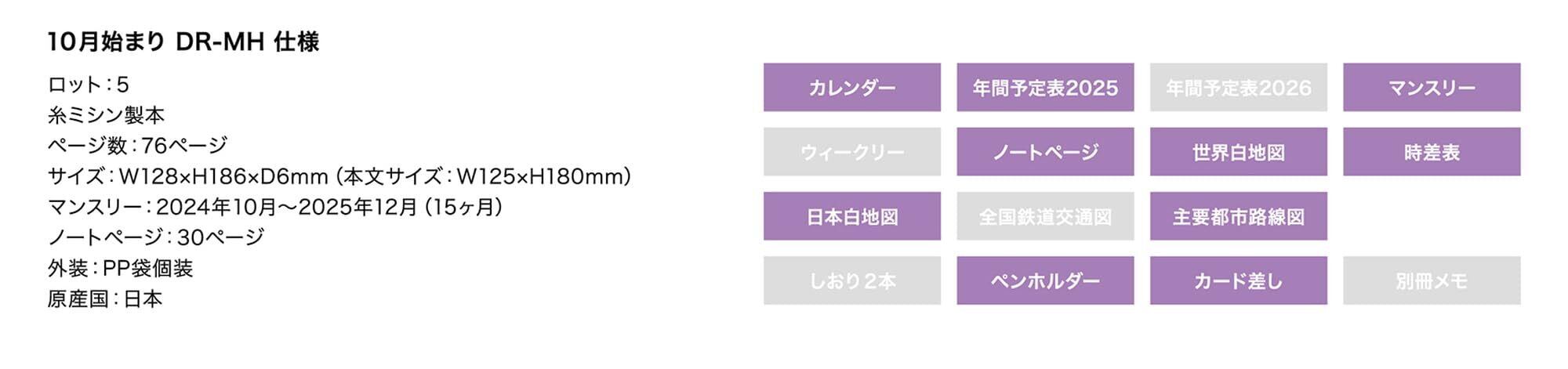The width and height of the screenshot is (1568, 369).
Task: Click the greyed-out 年間予定表2026 tag
Action: pos(1238,88)
